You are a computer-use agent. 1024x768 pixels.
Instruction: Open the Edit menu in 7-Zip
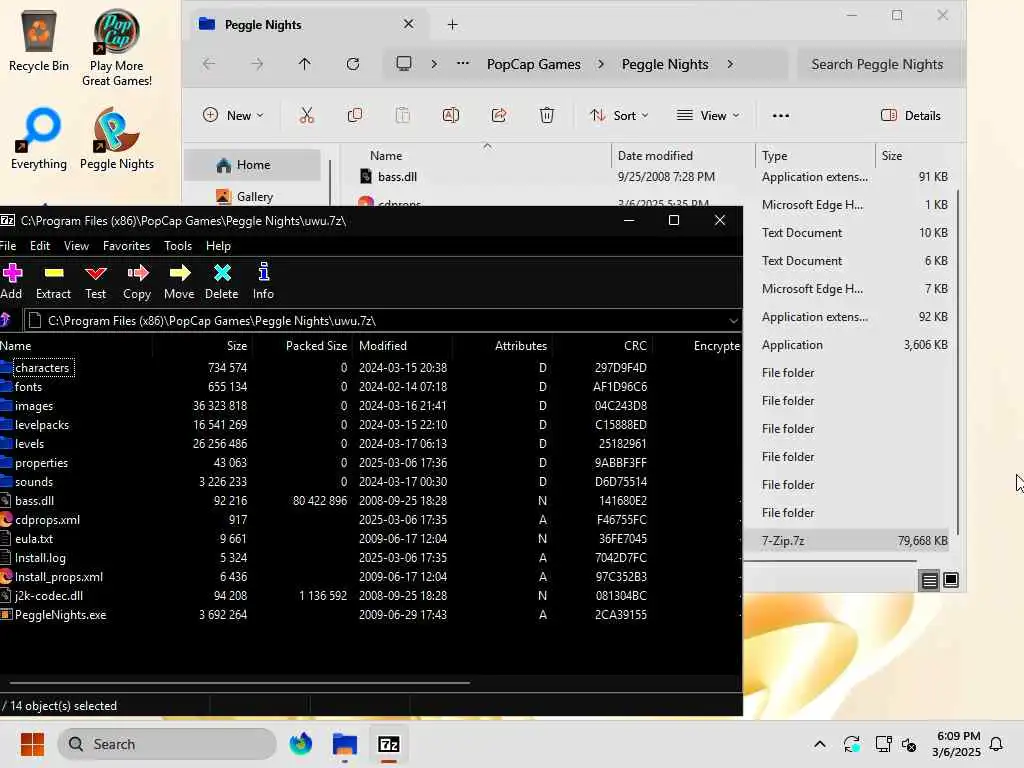point(40,246)
